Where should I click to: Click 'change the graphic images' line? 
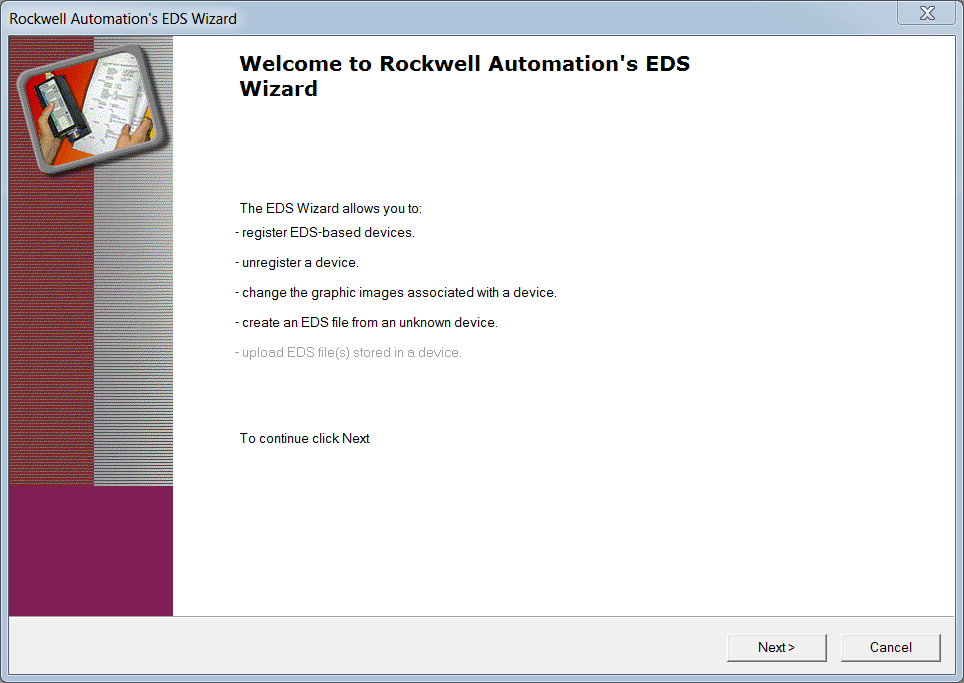pos(398,293)
